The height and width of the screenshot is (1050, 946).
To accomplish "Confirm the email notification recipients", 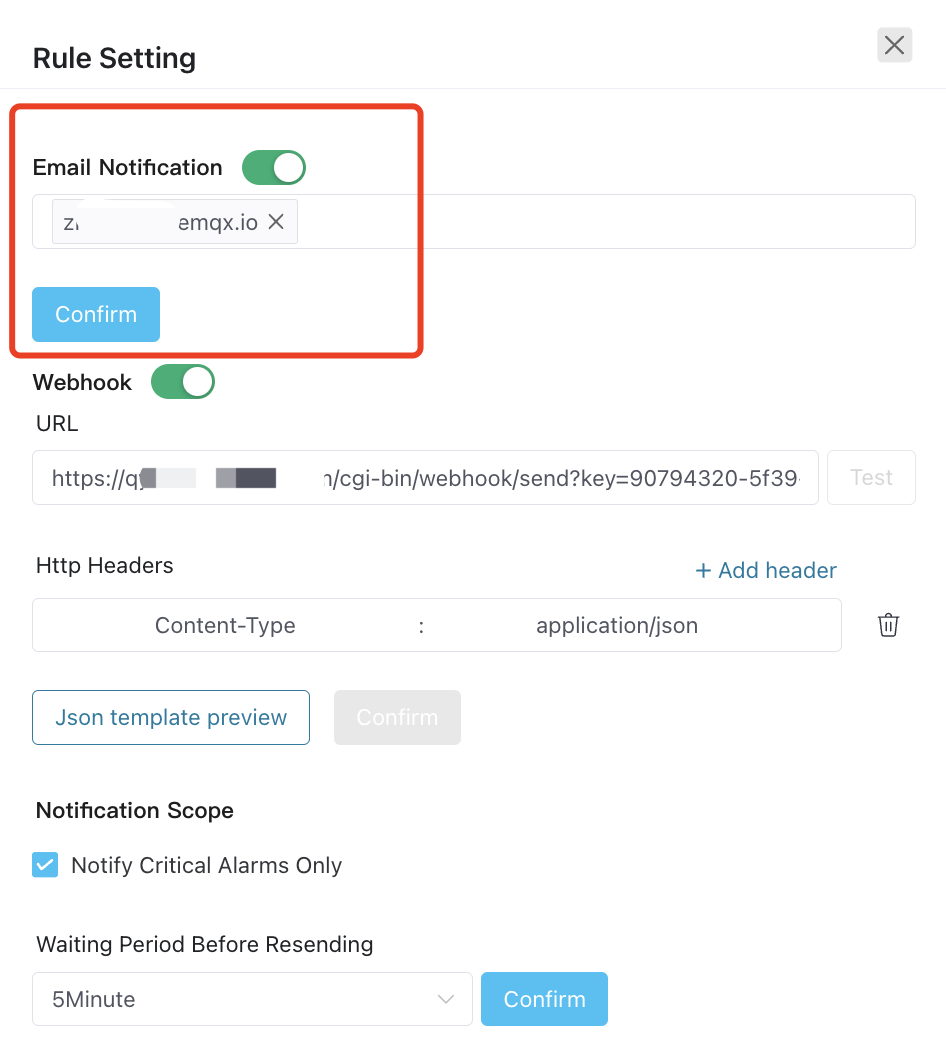I will point(96,314).
